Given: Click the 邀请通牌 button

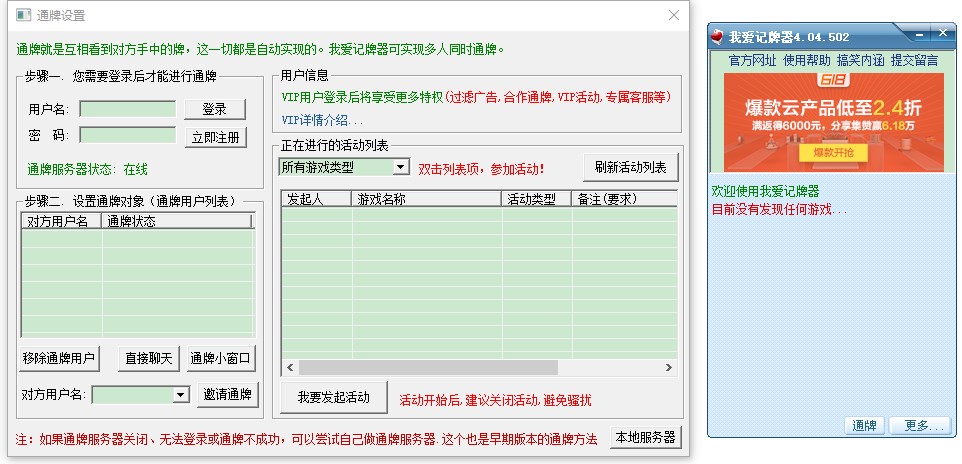Looking at the screenshot, I should (x=228, y=395).
